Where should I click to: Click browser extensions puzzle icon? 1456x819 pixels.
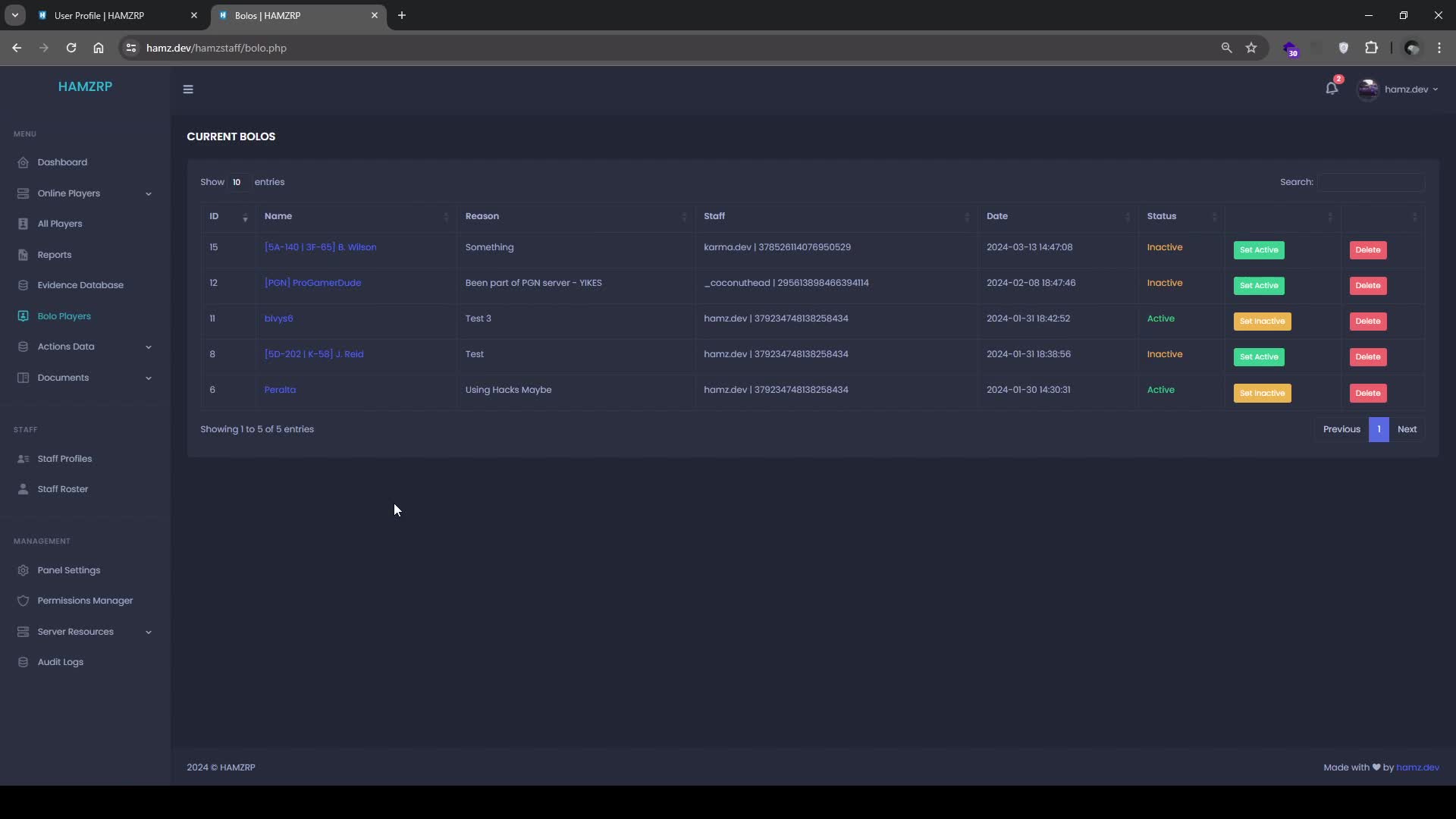(x=1371, y=48)
